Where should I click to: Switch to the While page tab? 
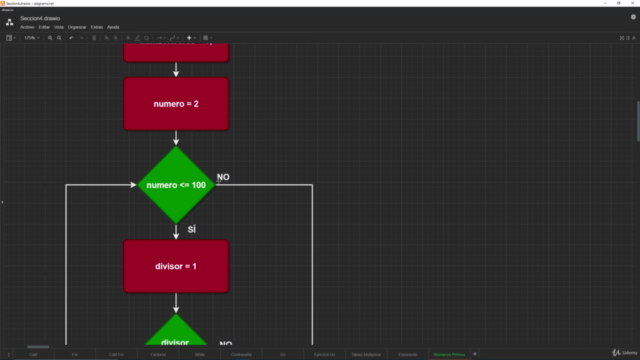pyautogui.click(x=200, y=354)
